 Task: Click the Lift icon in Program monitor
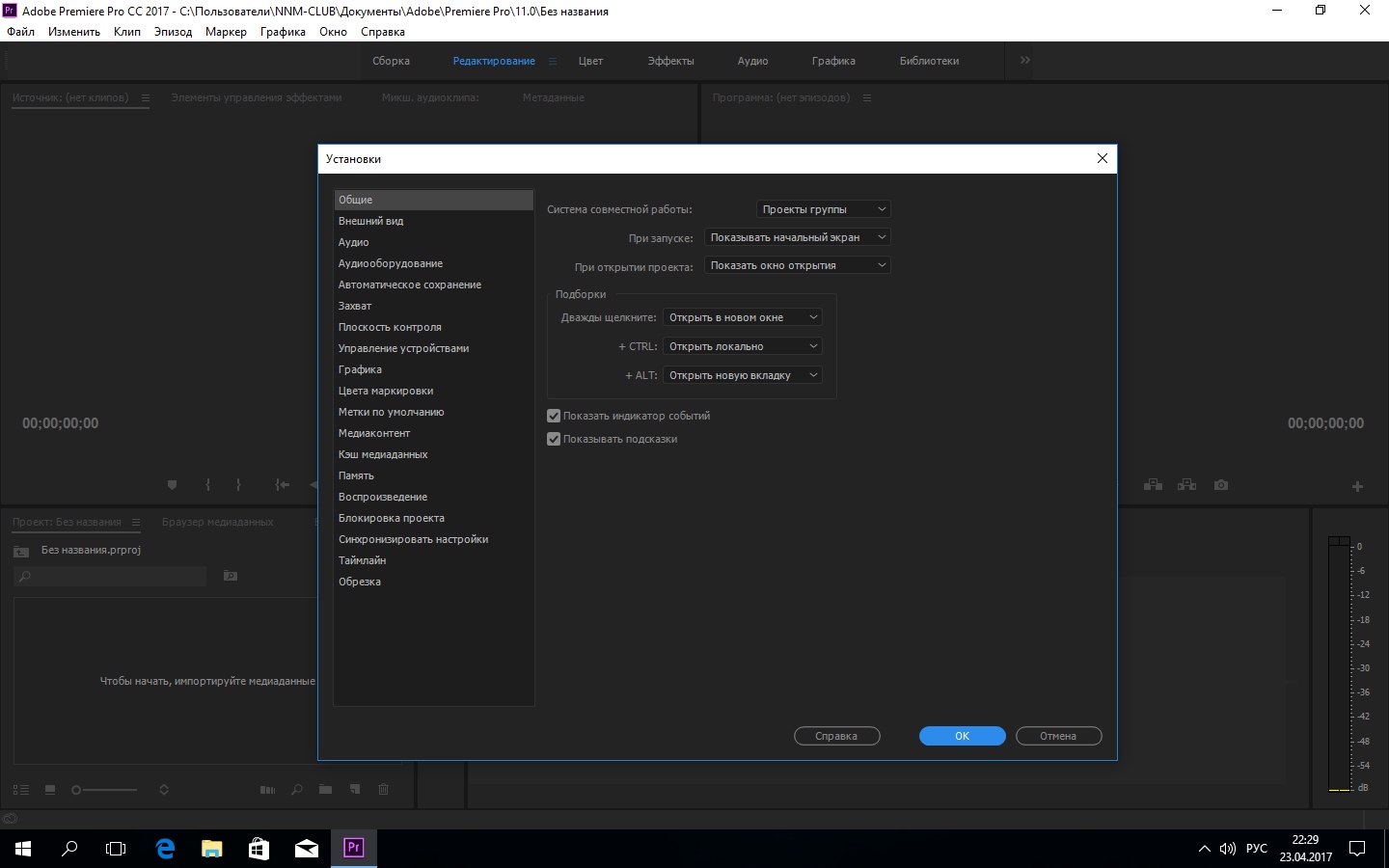point(1153,485)
